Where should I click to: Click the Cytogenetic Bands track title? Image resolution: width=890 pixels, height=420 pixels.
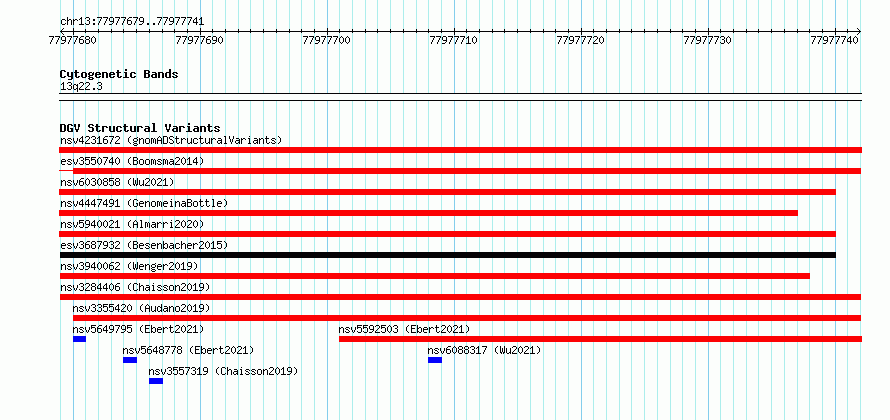[119, 74]
